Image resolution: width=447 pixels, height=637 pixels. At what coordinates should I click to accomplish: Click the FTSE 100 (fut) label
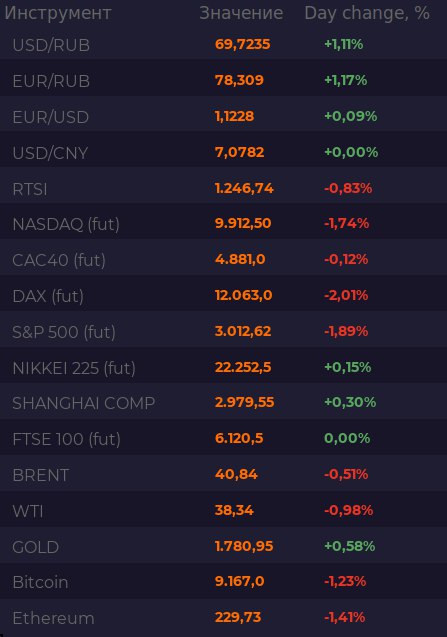coord(67,439)
